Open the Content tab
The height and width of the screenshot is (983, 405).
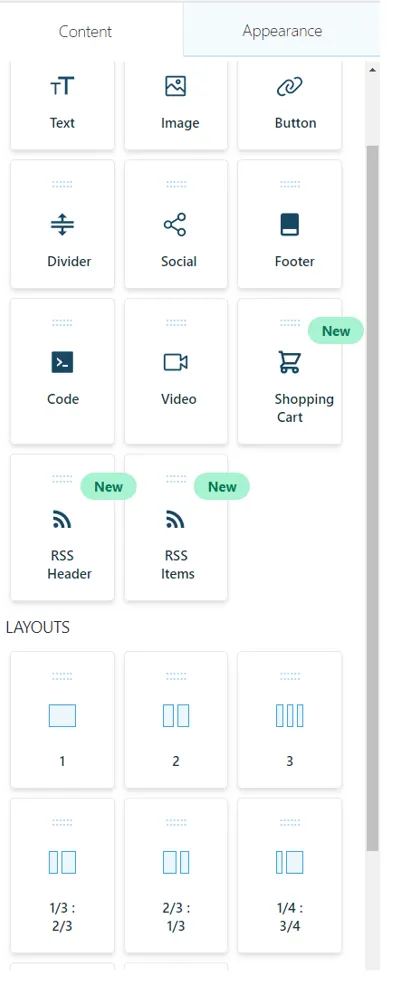(85, 31)
